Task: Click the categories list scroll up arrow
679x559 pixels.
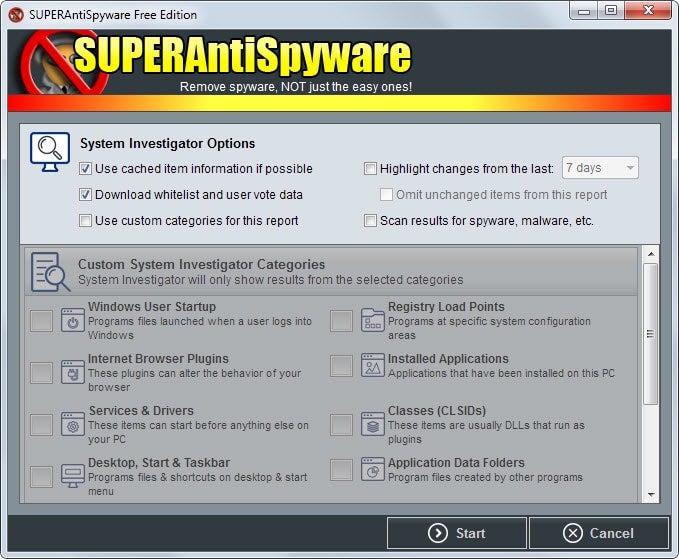Action: click(651, 254)
